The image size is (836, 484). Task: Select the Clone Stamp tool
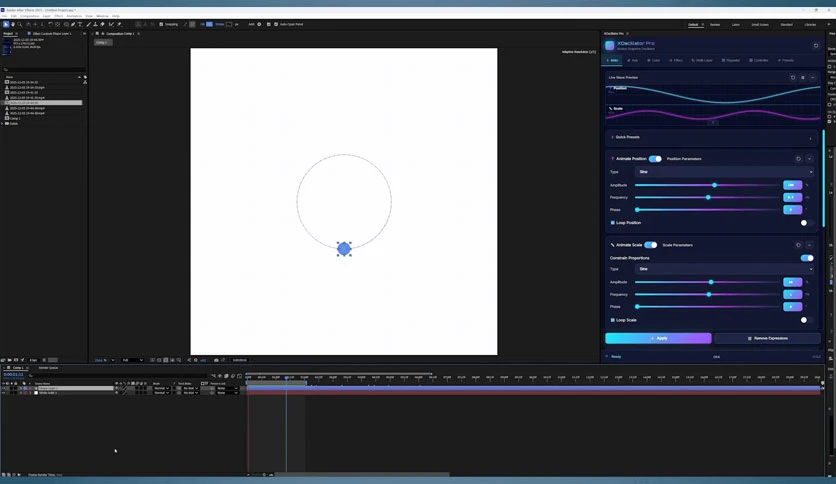click(95, 24)
